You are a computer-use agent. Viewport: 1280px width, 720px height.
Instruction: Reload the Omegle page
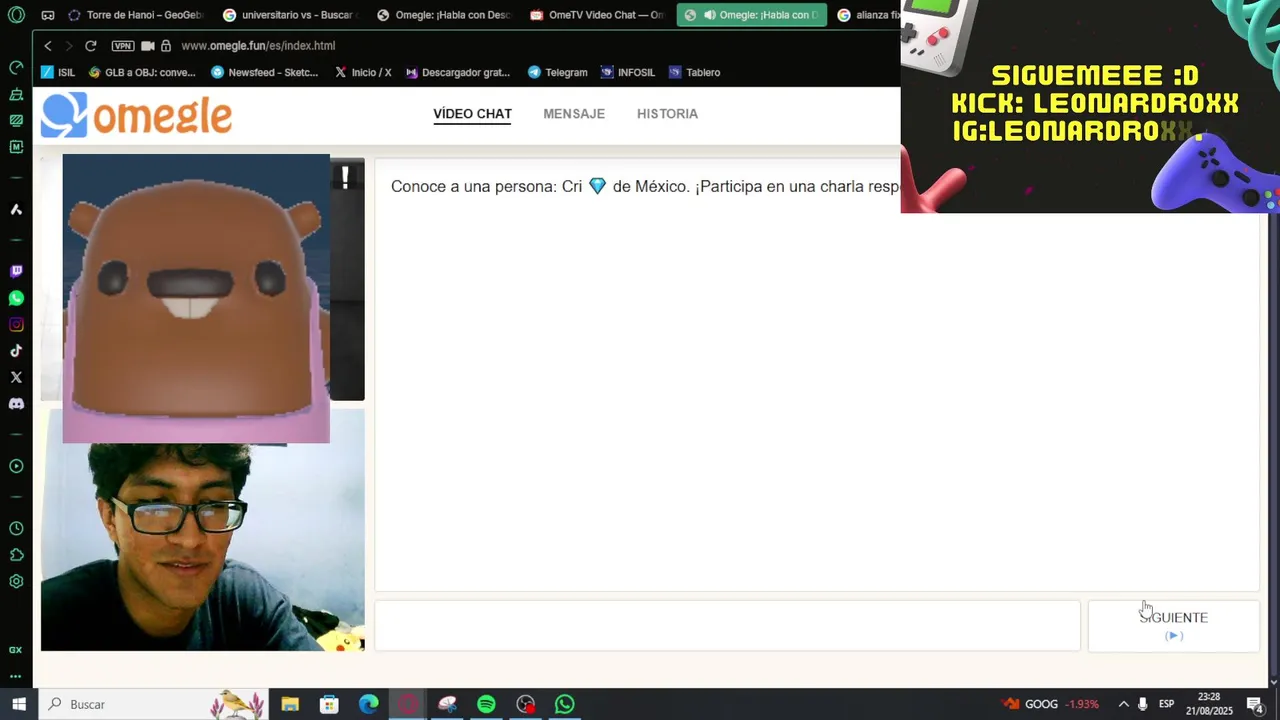[x=90, y=46]
